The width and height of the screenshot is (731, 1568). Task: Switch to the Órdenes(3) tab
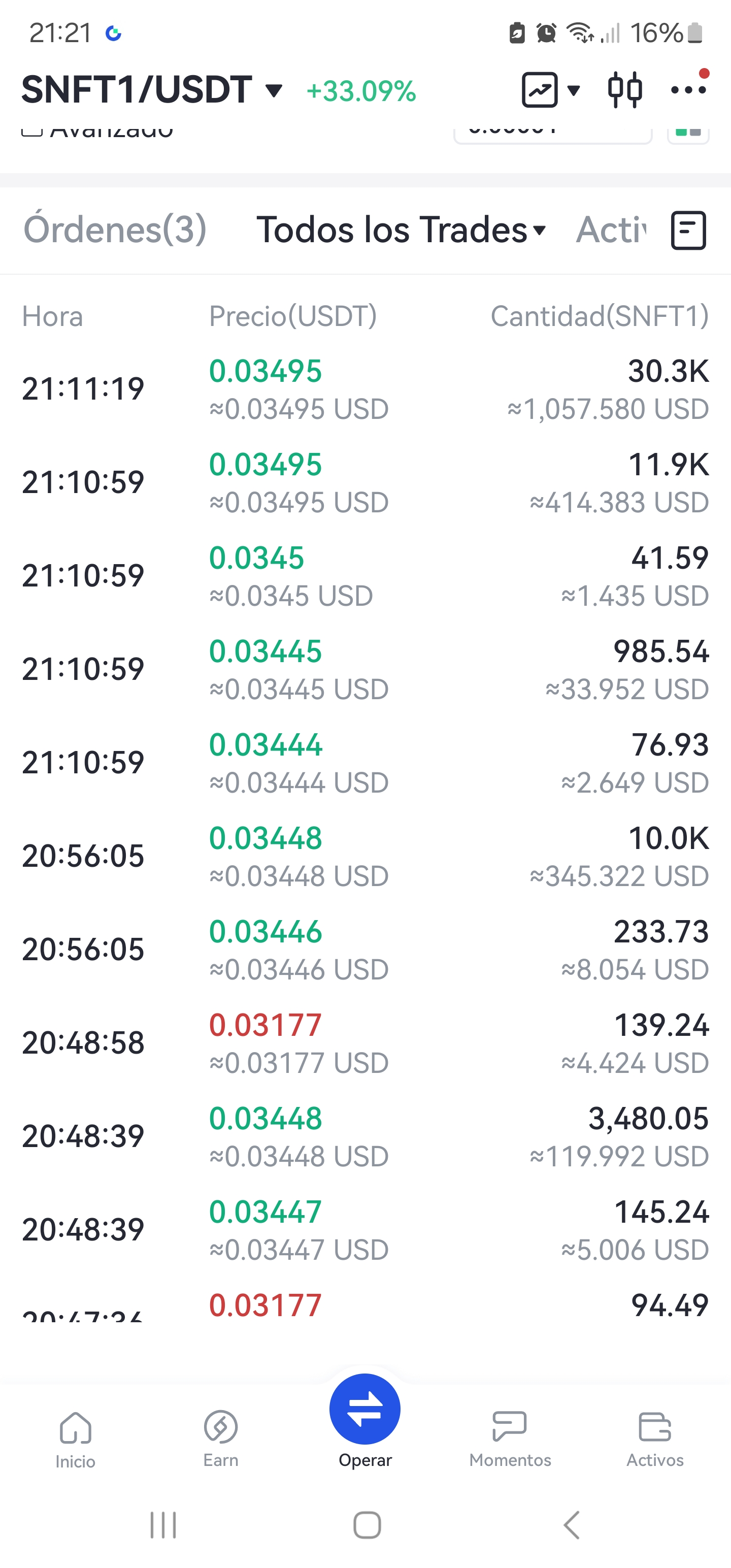point(115,230)
